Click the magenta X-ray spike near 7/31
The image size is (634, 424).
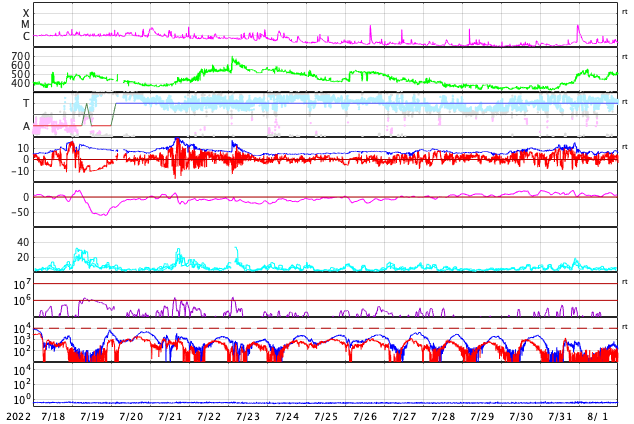pyautogui.click(x=579, y=28)
